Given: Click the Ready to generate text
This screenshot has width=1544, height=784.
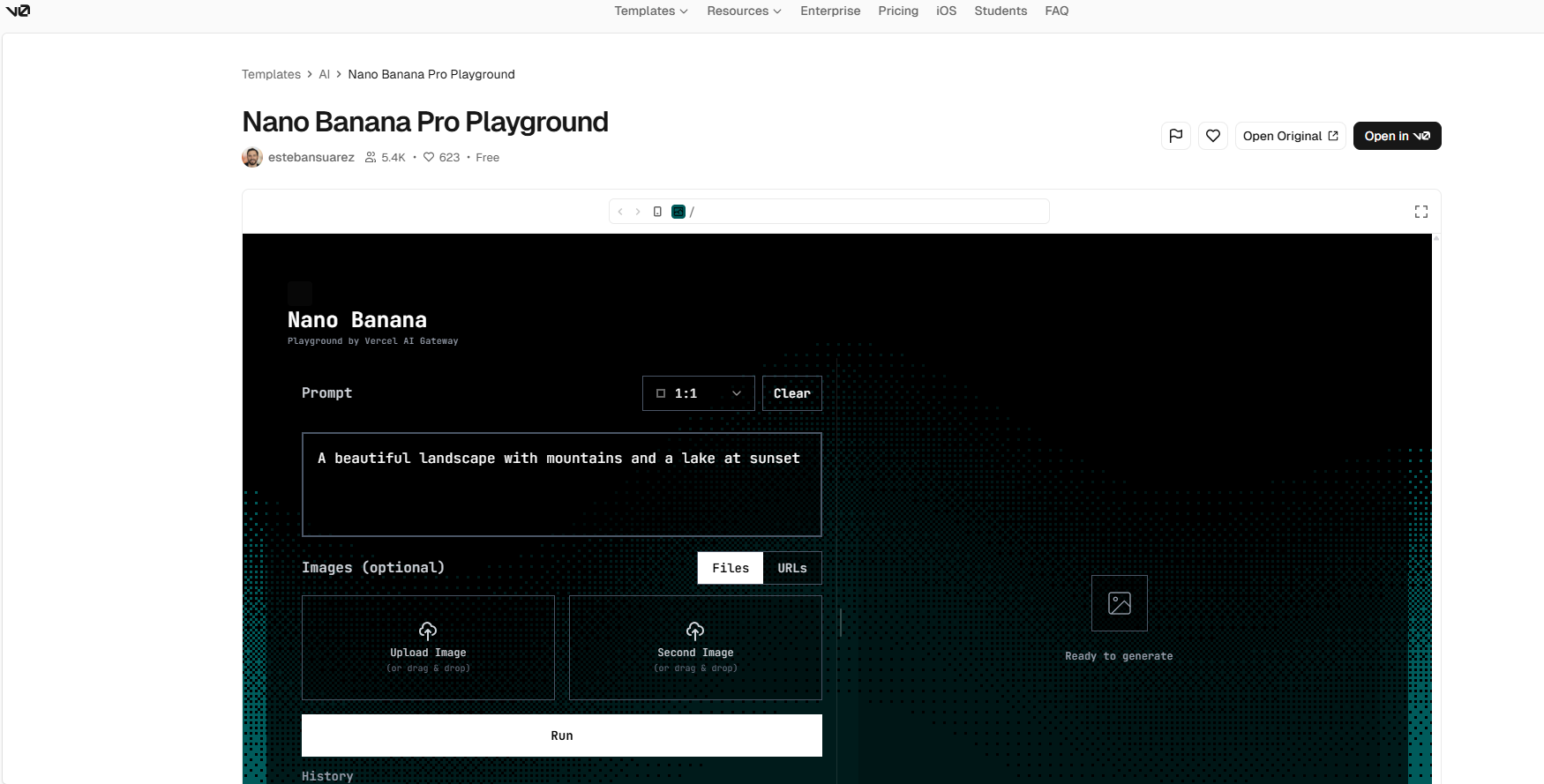Looking at the screenshot, I should pos(1119,656).
